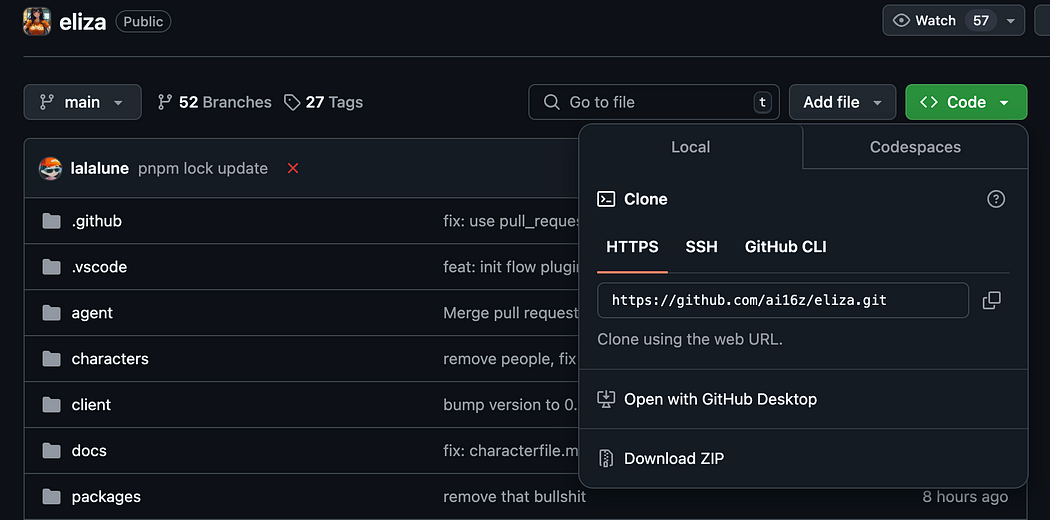This screenshot has height=520, width=1050.
Task: Click the branches icon beside 52 Branches
Action: pos(165,102)
